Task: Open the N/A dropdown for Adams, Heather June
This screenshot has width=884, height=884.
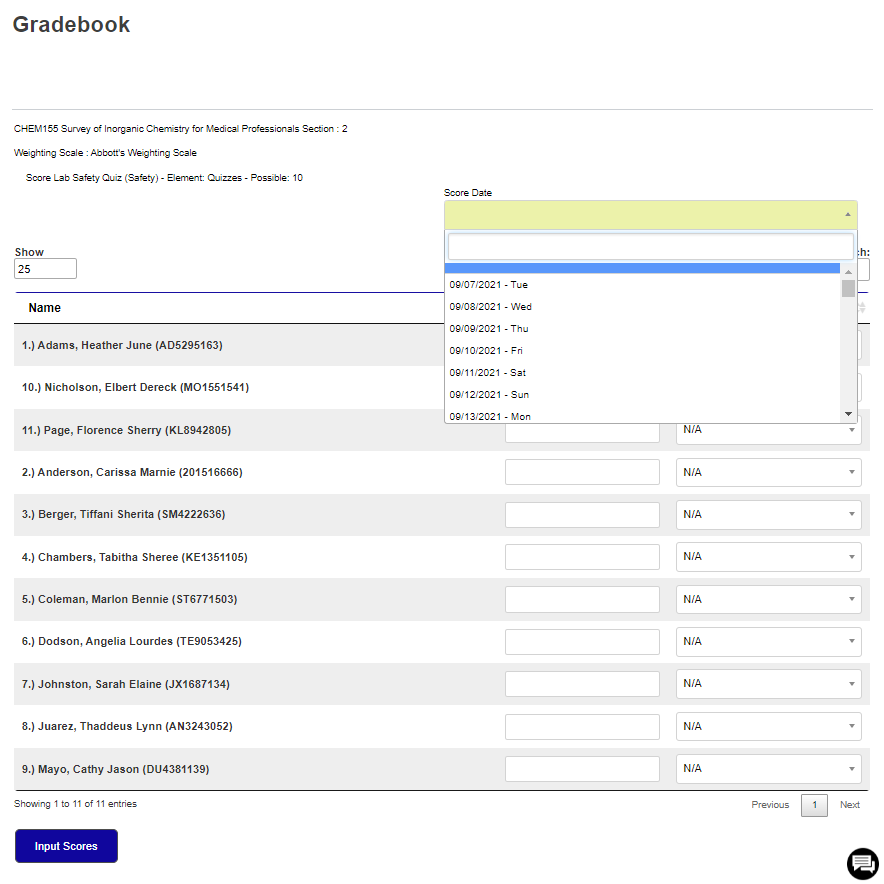Action: pos(769,344)
